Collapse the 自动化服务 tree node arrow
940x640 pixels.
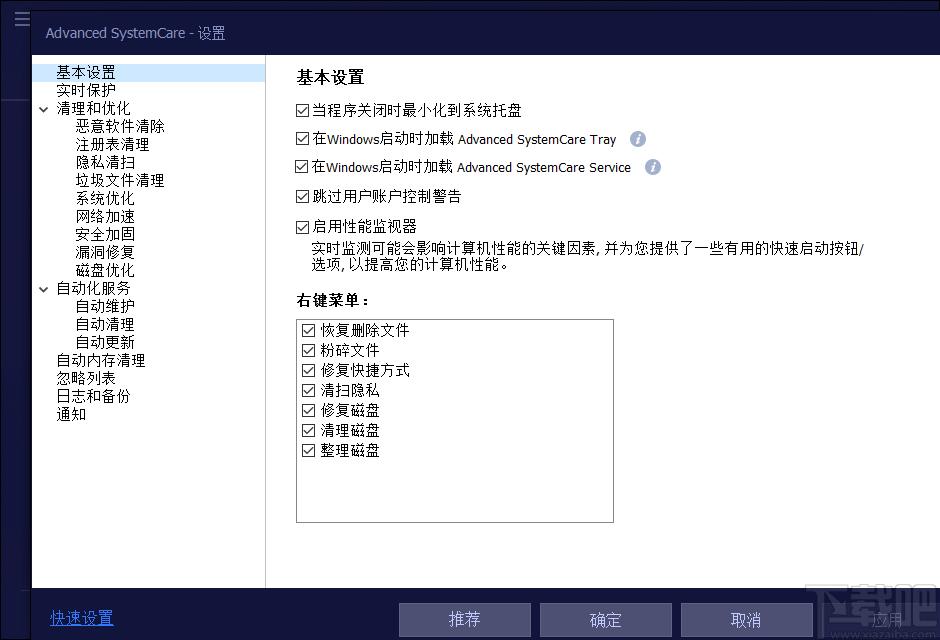pyautogui.click(x=44, y=289)
